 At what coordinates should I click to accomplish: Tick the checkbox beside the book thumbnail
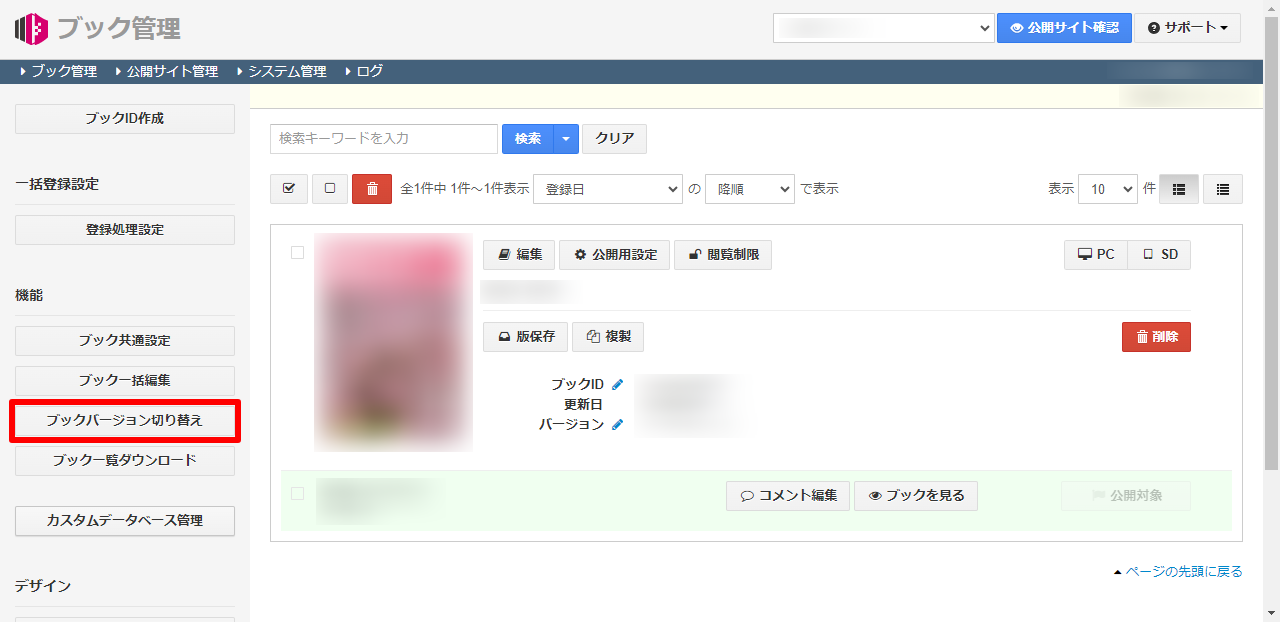[297, 253]
